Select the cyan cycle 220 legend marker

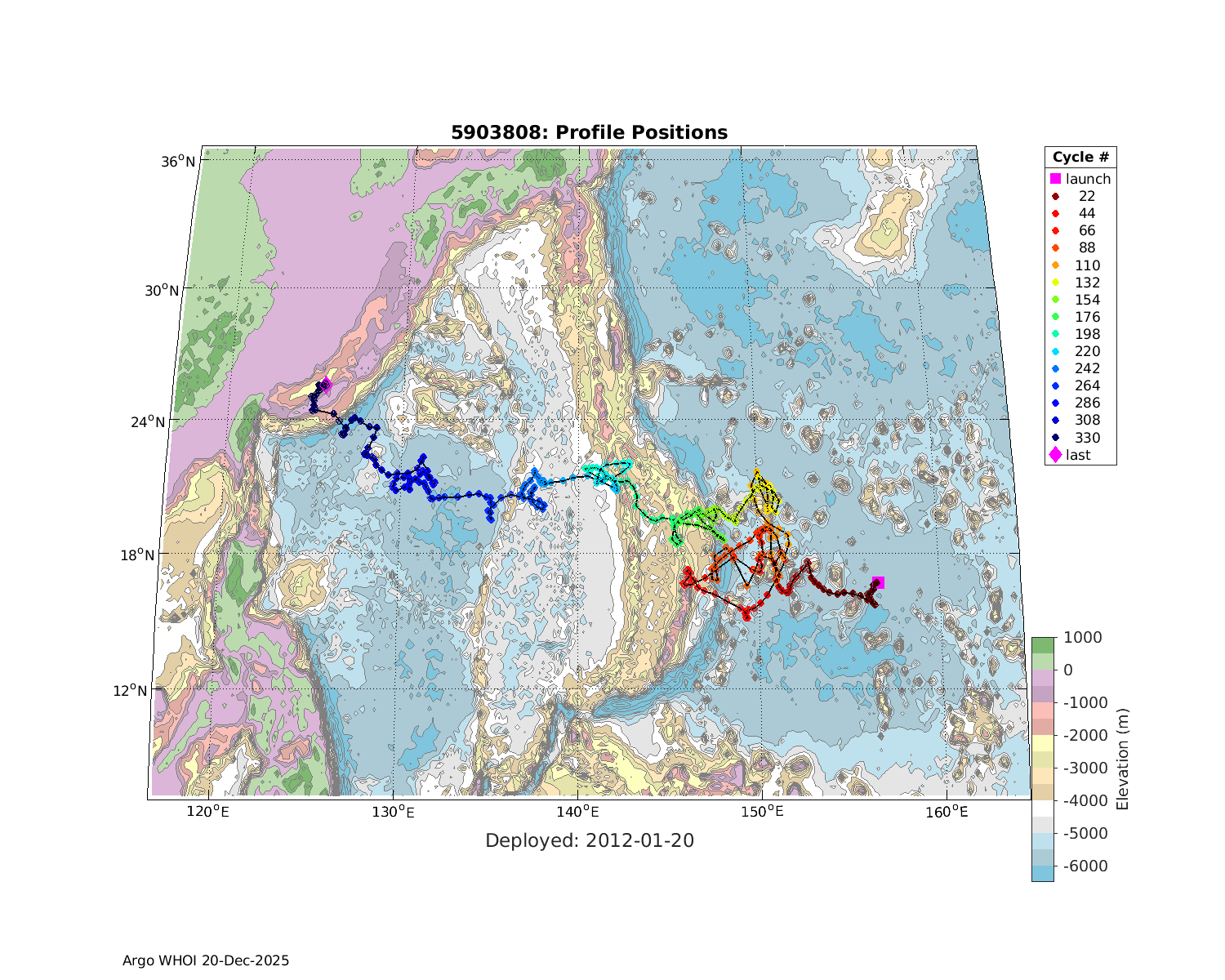tap(1055, 351)
